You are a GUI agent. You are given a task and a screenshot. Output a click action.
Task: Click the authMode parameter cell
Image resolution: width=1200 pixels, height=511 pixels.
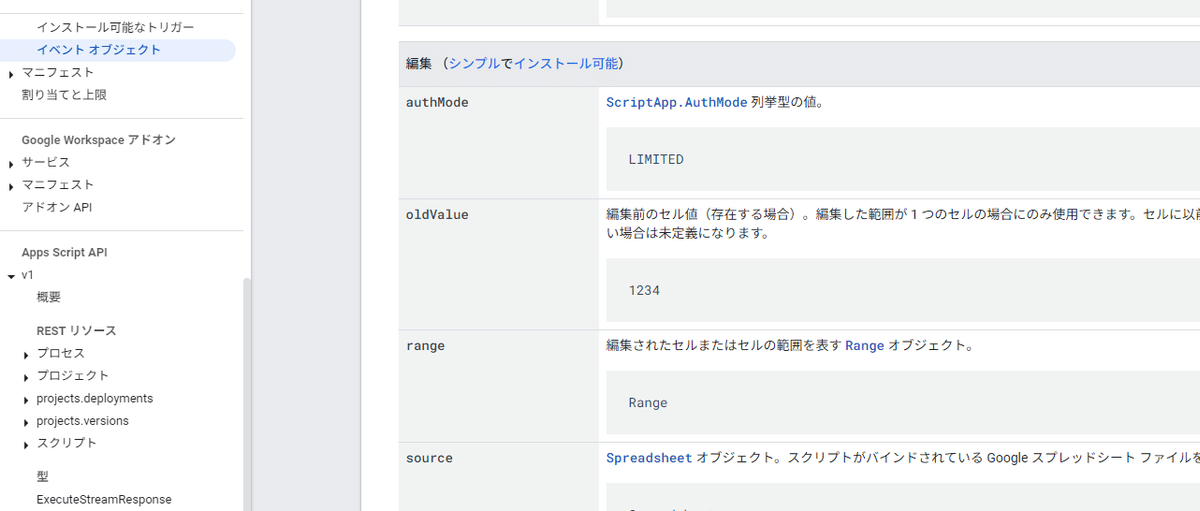(x=499, y=143)
